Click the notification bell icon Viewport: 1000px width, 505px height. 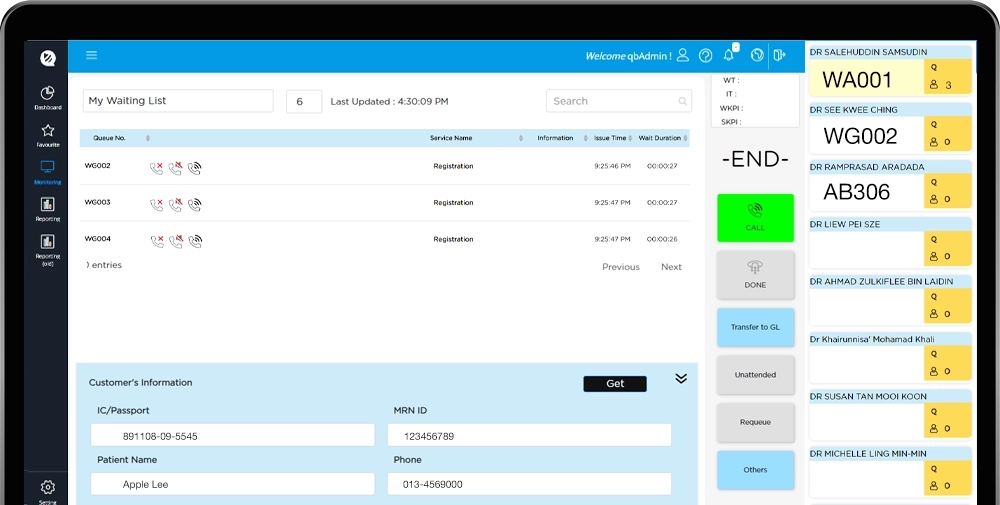coord(729,56)
